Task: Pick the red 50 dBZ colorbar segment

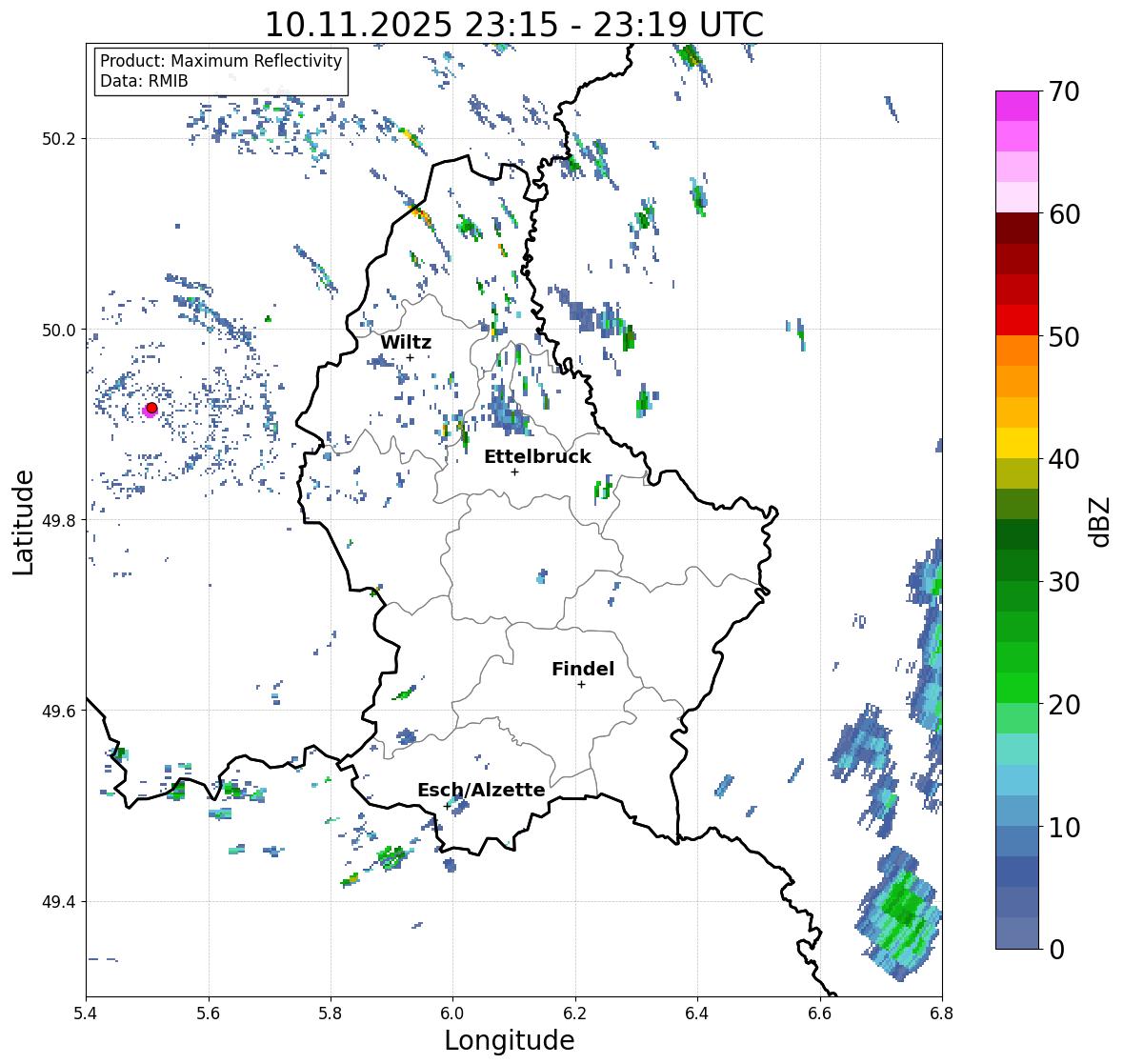Action: [x=1017, y=320]
